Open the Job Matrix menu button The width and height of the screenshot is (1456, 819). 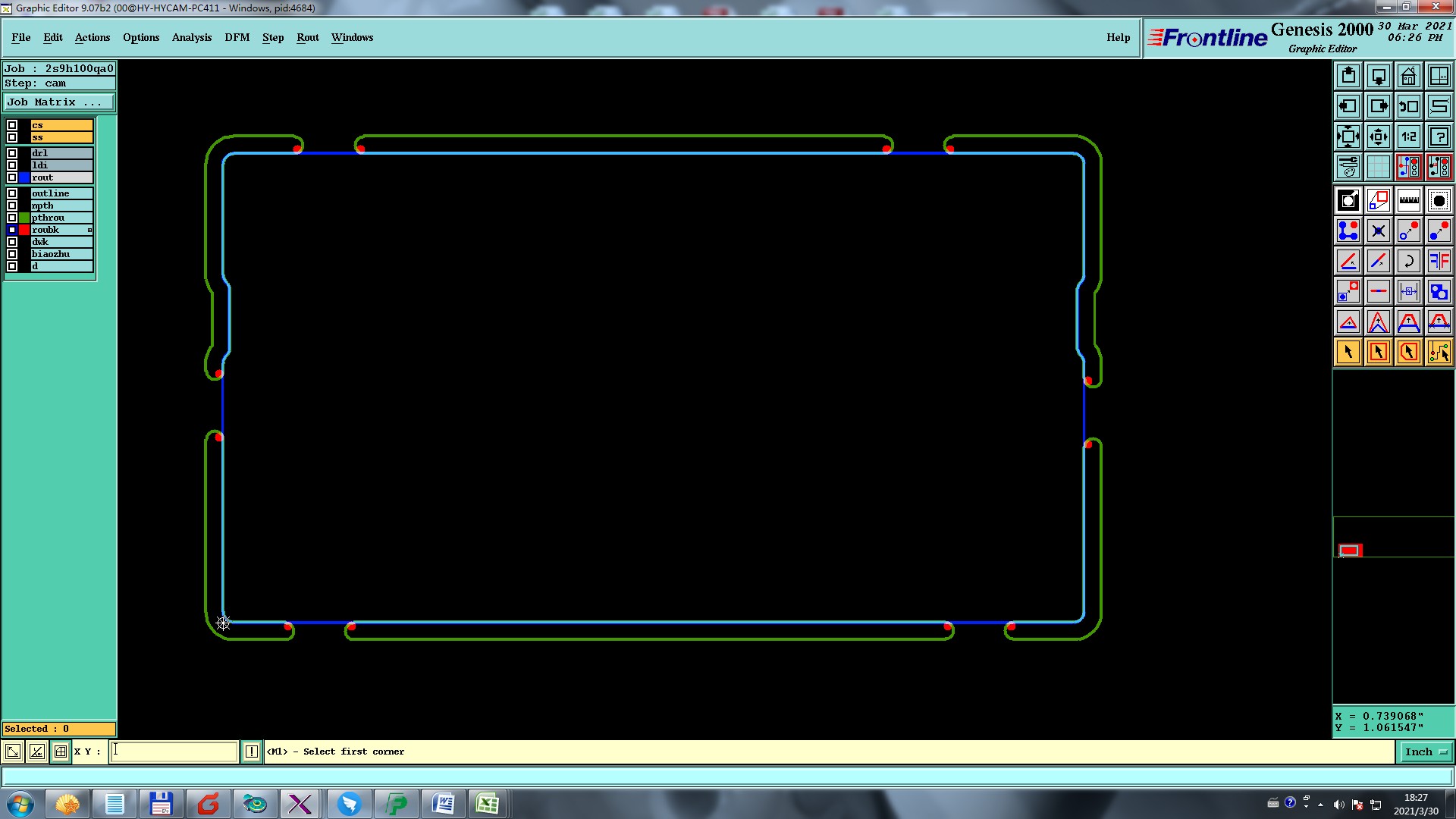click(x=59, y=102)
